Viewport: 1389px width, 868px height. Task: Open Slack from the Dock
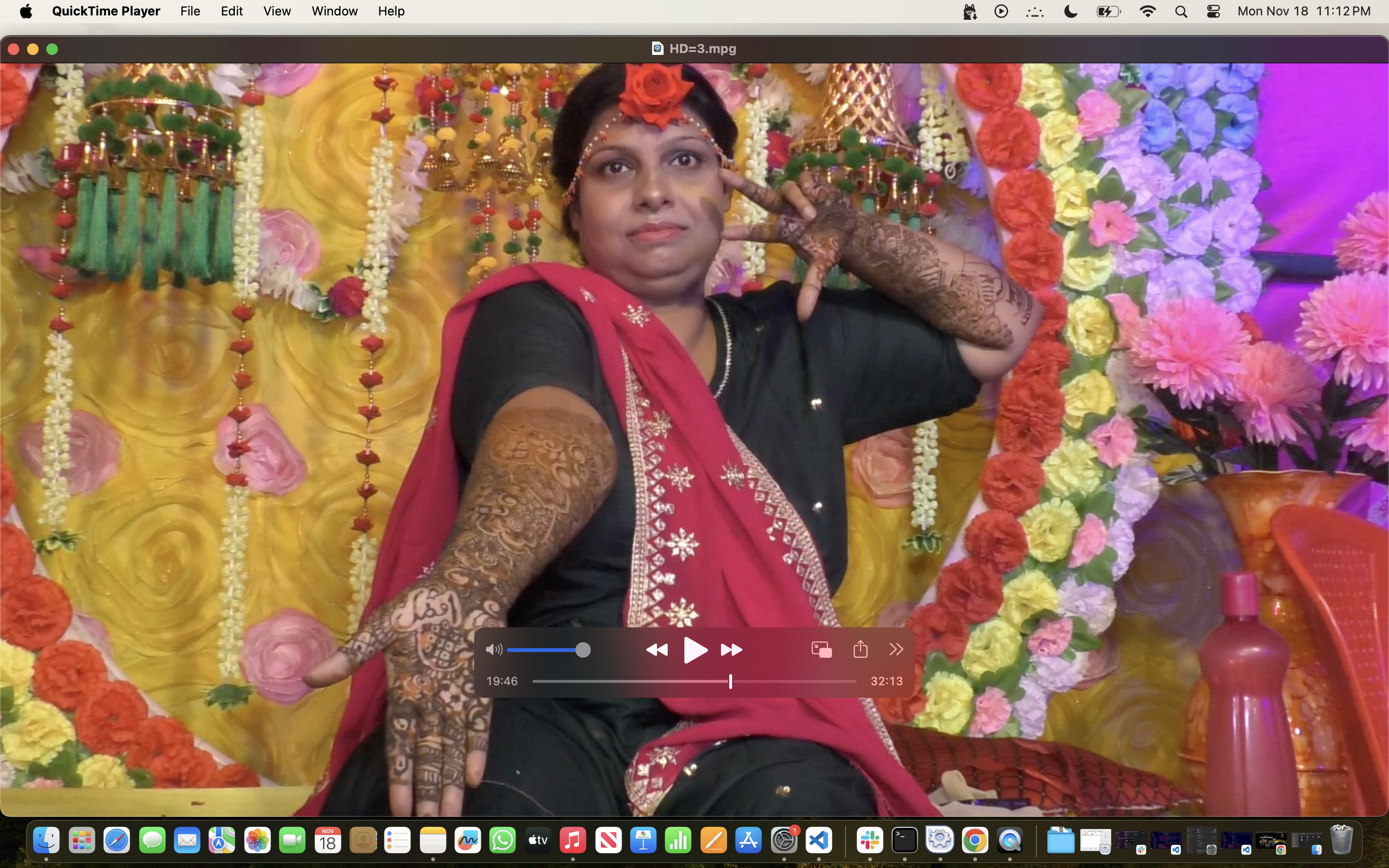click(x=869, y=841)
